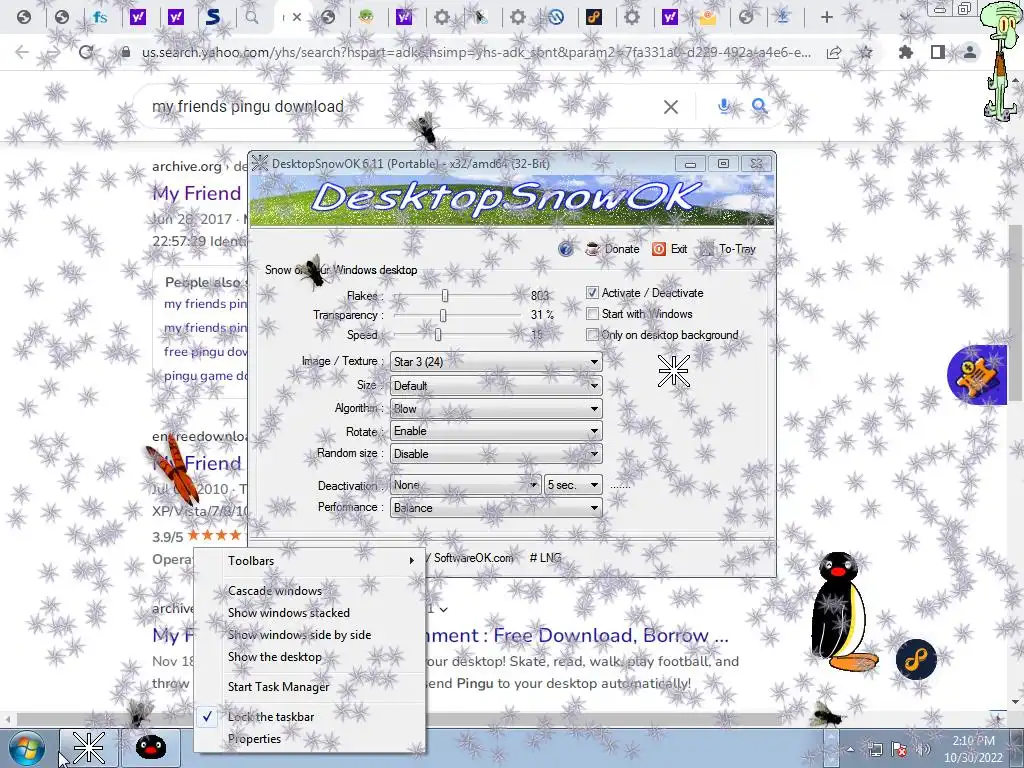Click the microphone voice search icon
The width and height of the screenshot is (1024, 768).
coord(724,106)
